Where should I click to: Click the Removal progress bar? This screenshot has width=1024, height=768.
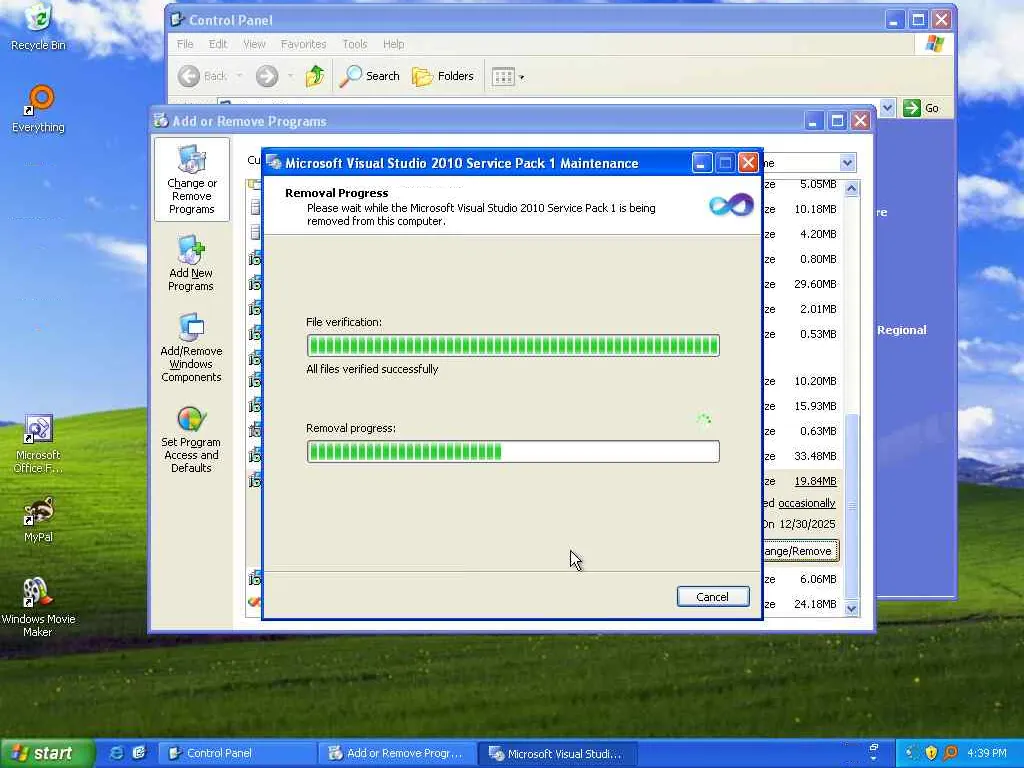tap(513, 451)
